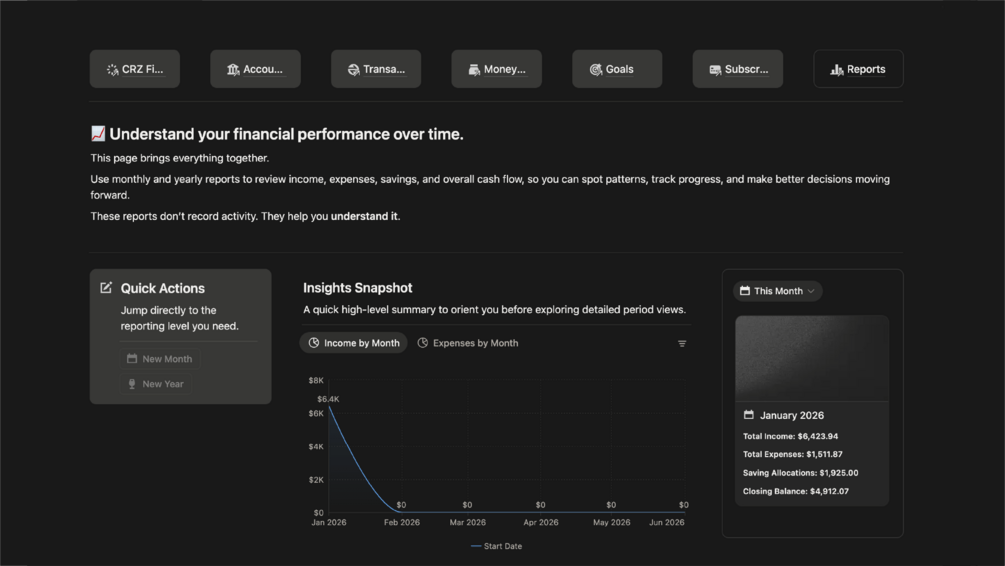This screenshot has height=566, width=1005.
Task: Open the Subscriptions page button
Action: [737, 69]
